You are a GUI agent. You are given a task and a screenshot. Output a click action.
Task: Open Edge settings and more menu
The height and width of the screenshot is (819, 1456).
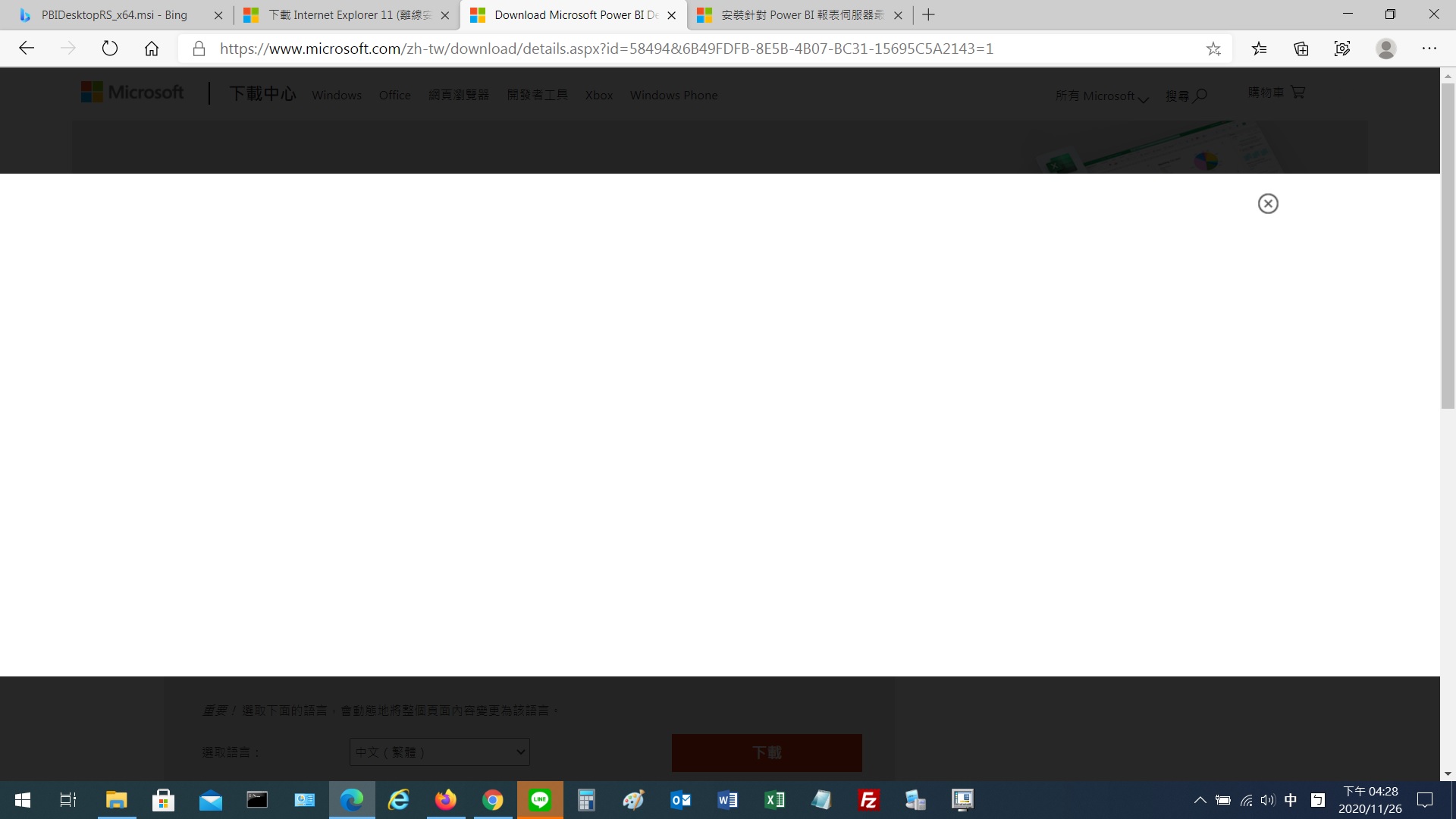coord(1429,49)
